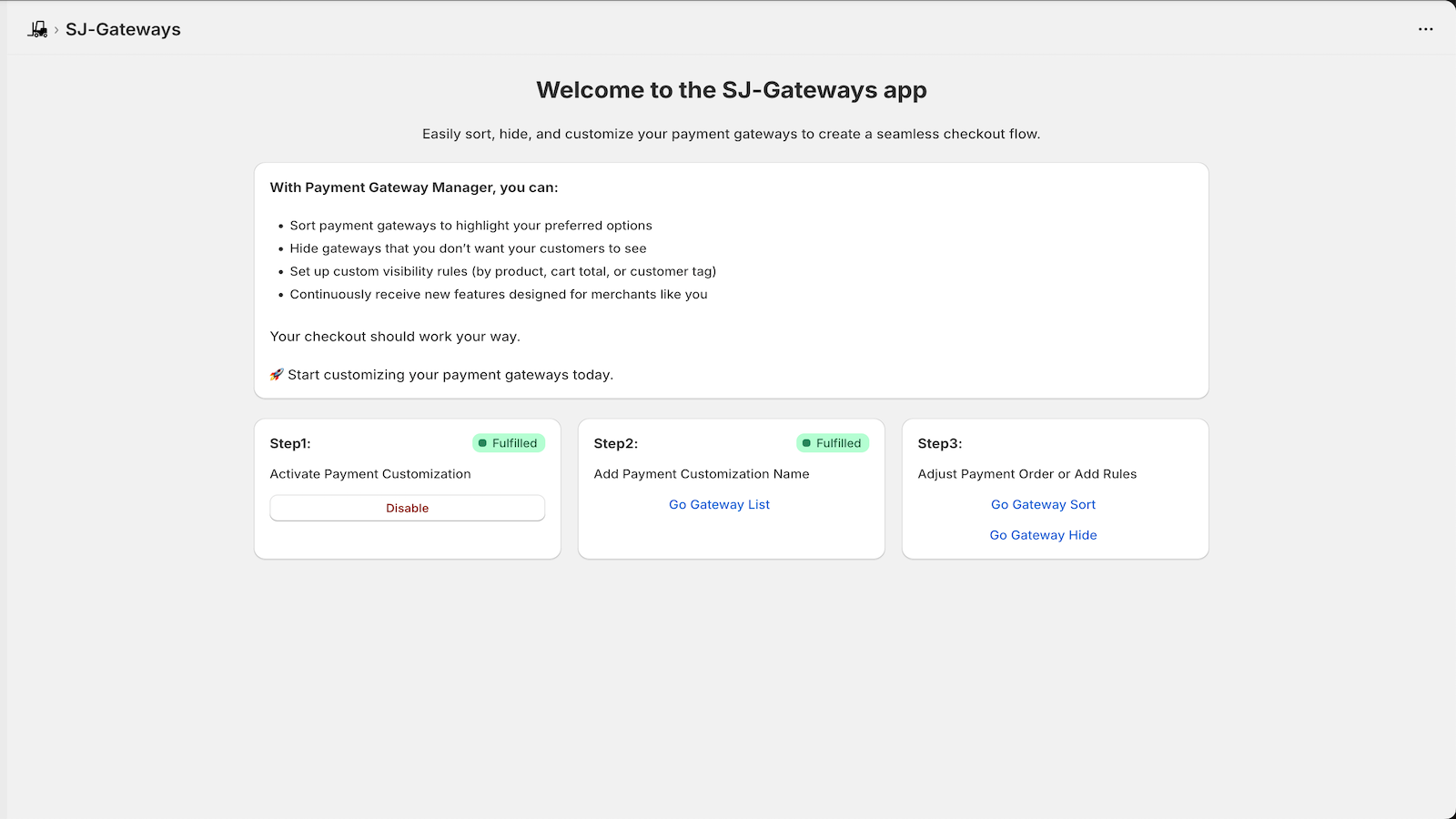Click the 'Add Payment Customization Name' text

701,474
